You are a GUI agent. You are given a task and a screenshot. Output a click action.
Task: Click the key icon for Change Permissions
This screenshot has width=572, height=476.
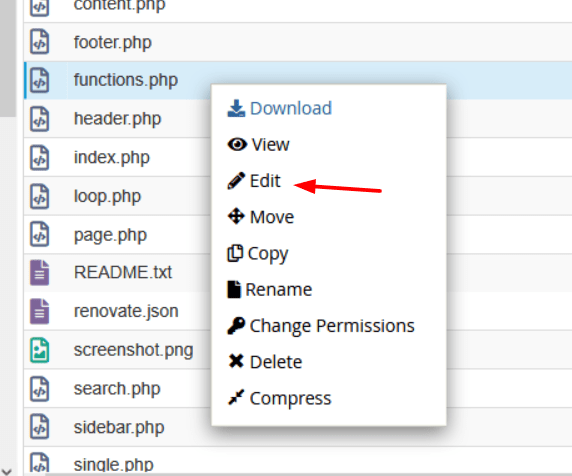(x=236, y=325)
